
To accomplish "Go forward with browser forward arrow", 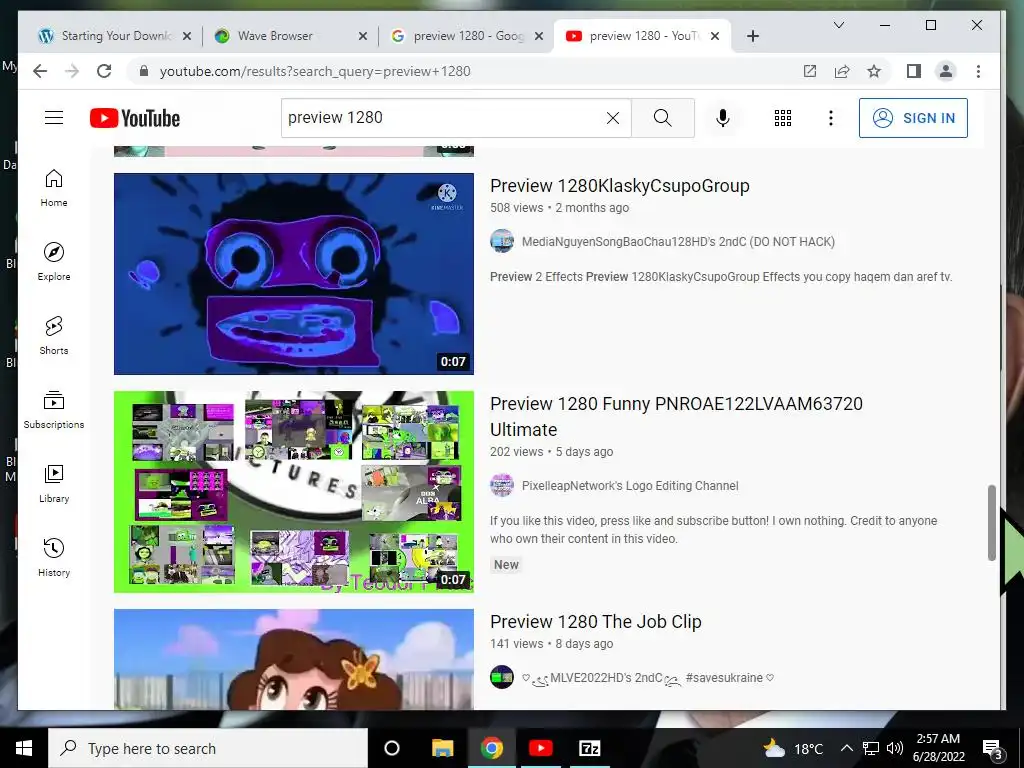I will point(72,71).
